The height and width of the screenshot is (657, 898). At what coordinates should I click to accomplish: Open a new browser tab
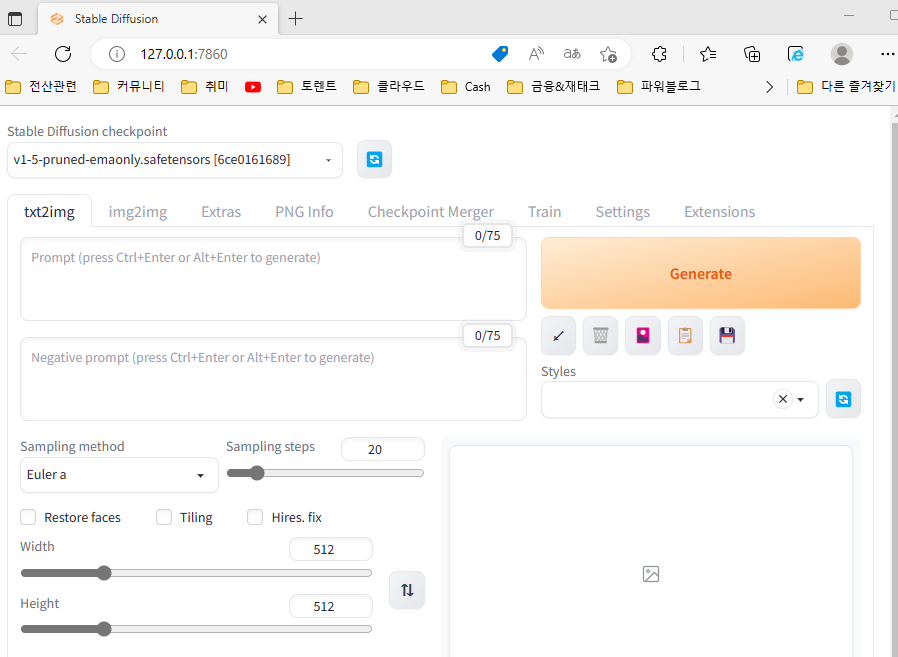pos(295,19)
